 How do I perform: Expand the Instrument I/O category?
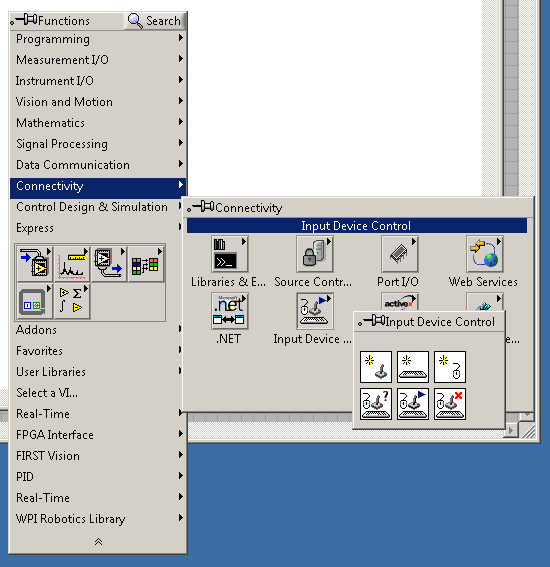(x=98, y=81)
